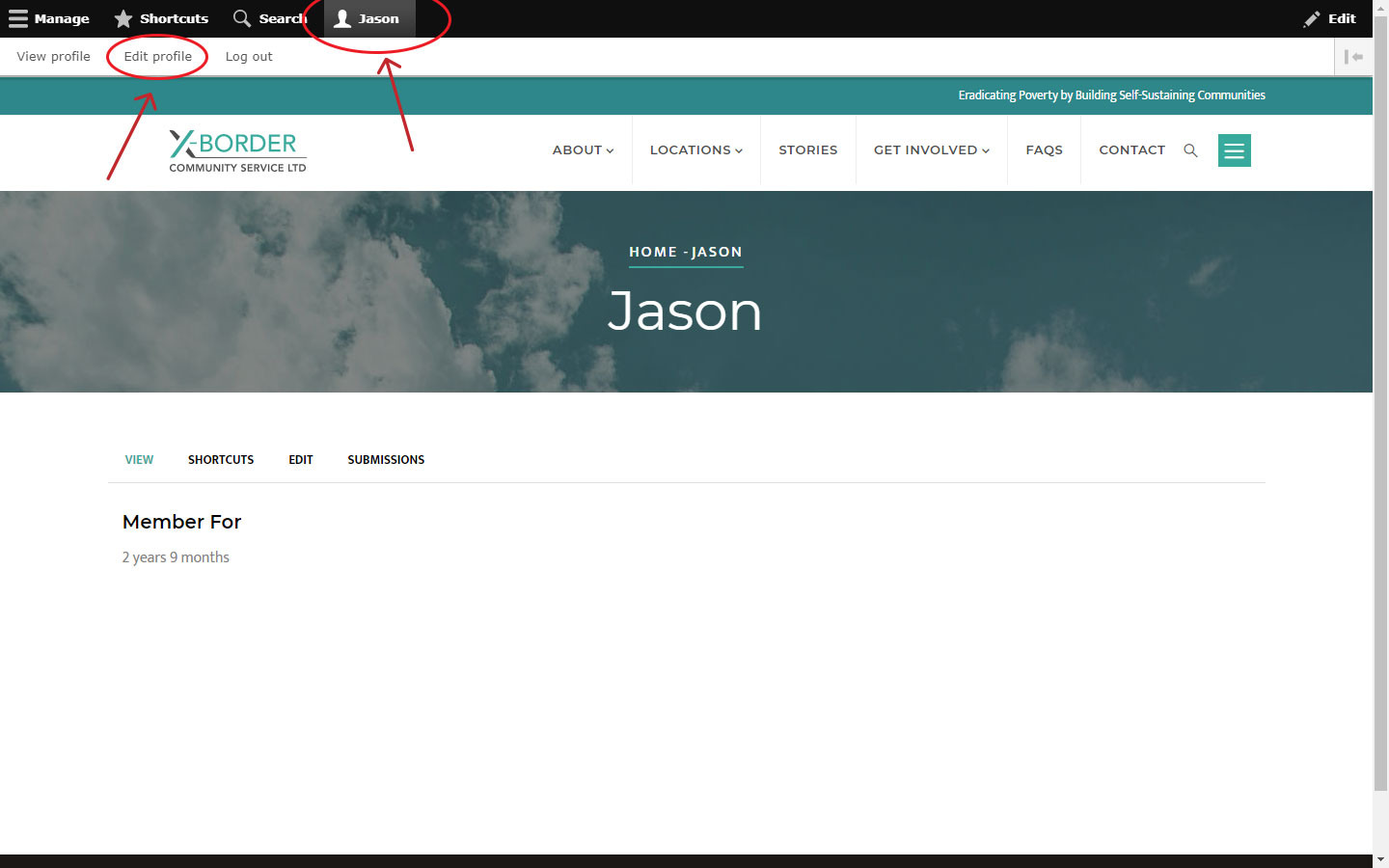The image size is (1389, 868).
Task: Expand the Locations dropdown menu
Action: click(x=695, y=150)
